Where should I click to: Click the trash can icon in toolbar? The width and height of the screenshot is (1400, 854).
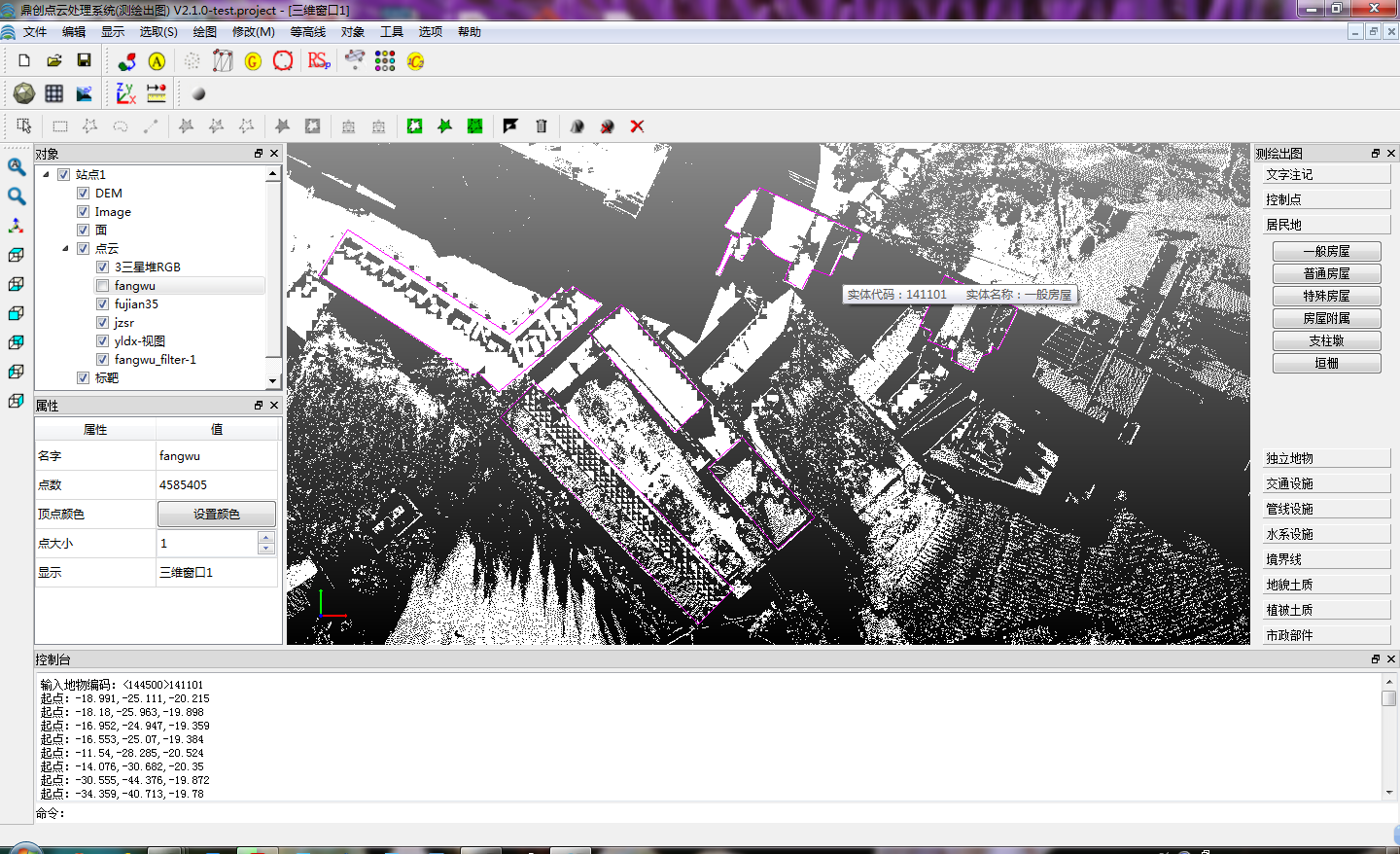pyautogui.click(x=542, y=126)
